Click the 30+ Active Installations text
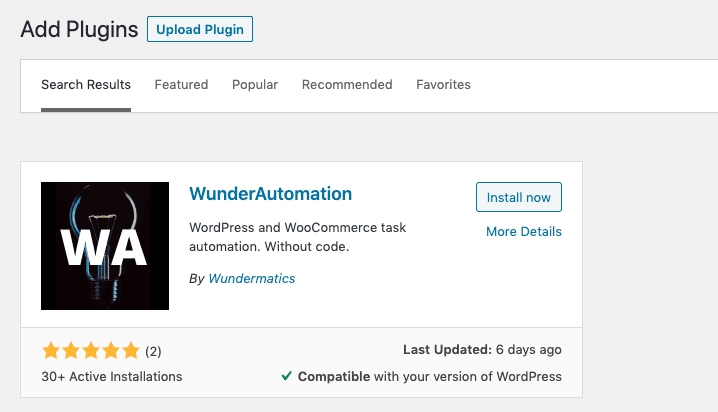Screen dimensions: 718x412 [112, 377]
